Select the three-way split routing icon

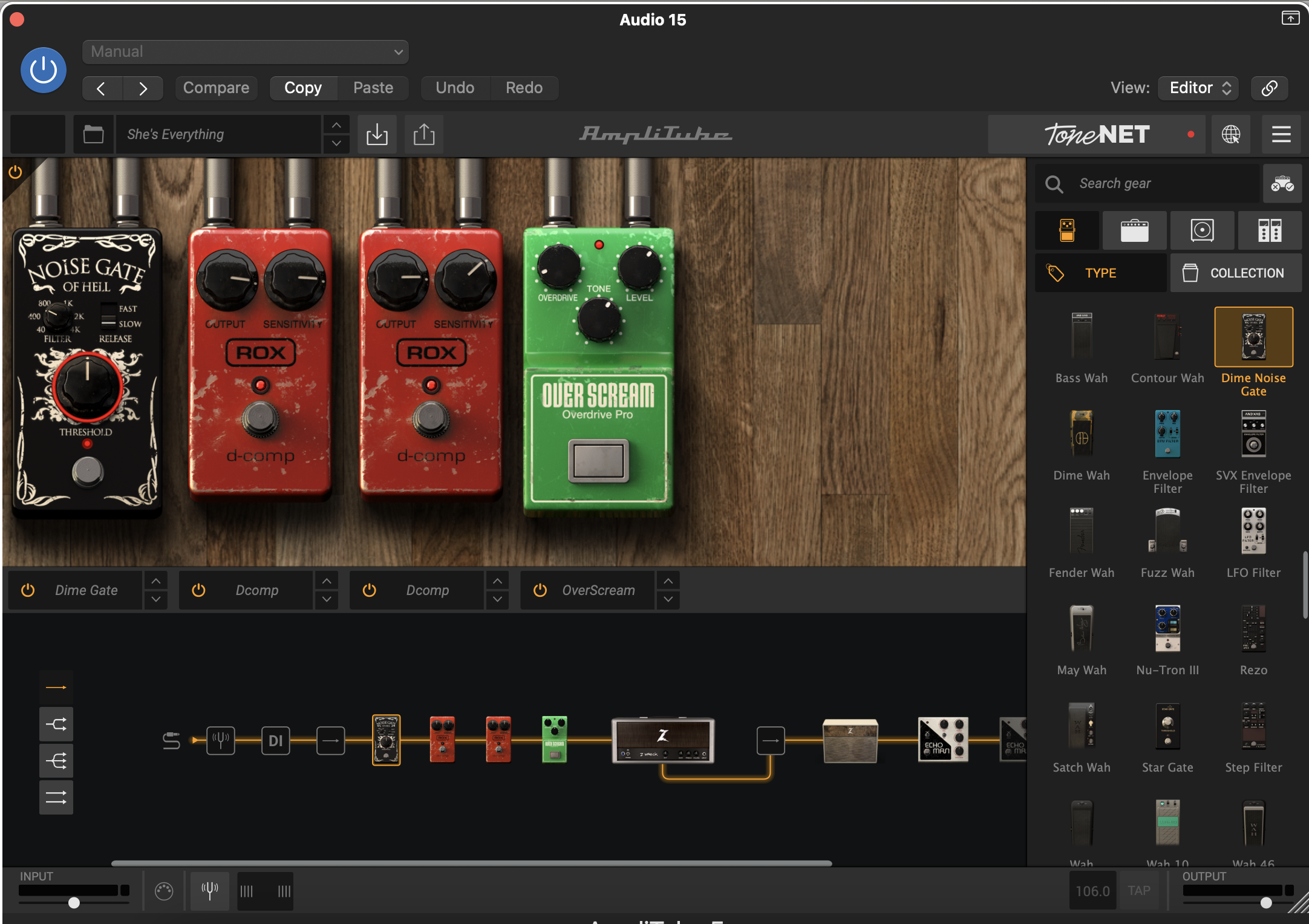[56, 761]
